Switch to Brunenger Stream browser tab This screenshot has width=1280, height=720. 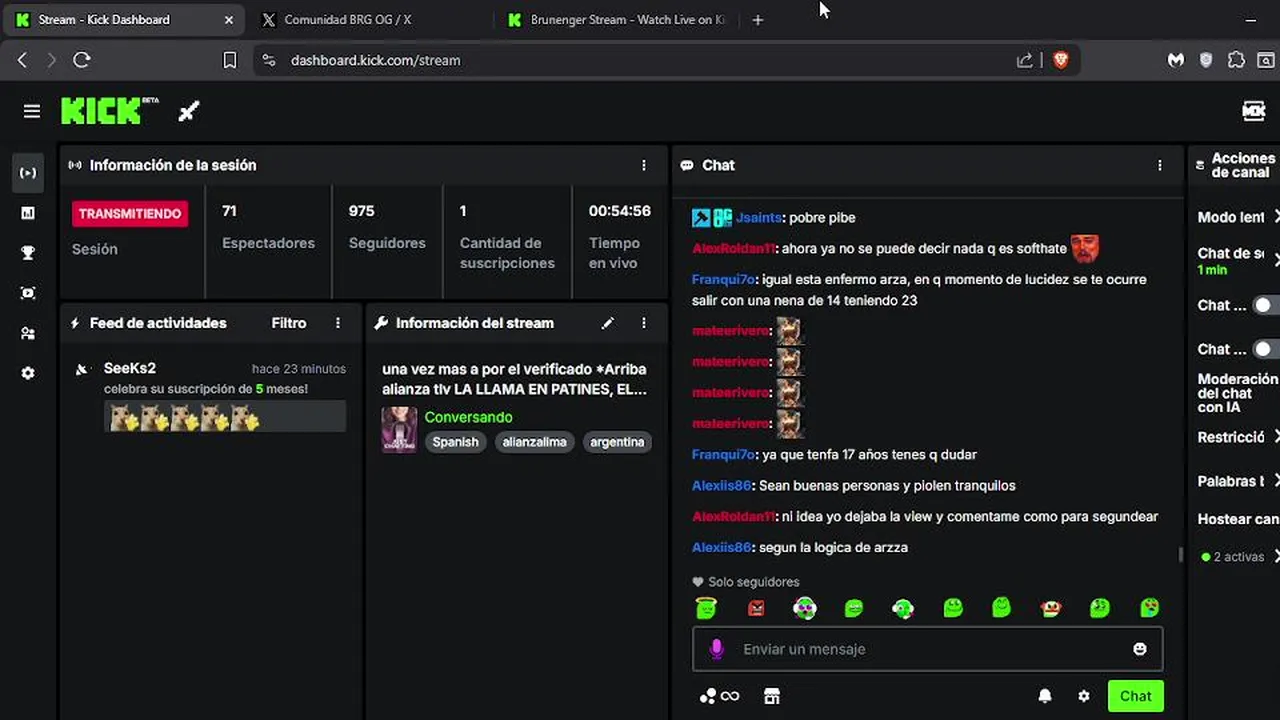pyautogui.click(x=616, y=20)
